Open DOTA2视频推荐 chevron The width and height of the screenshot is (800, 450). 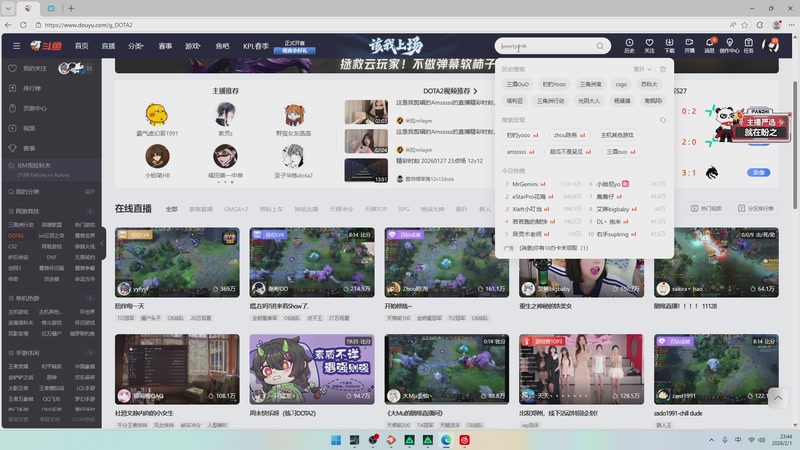476,91
